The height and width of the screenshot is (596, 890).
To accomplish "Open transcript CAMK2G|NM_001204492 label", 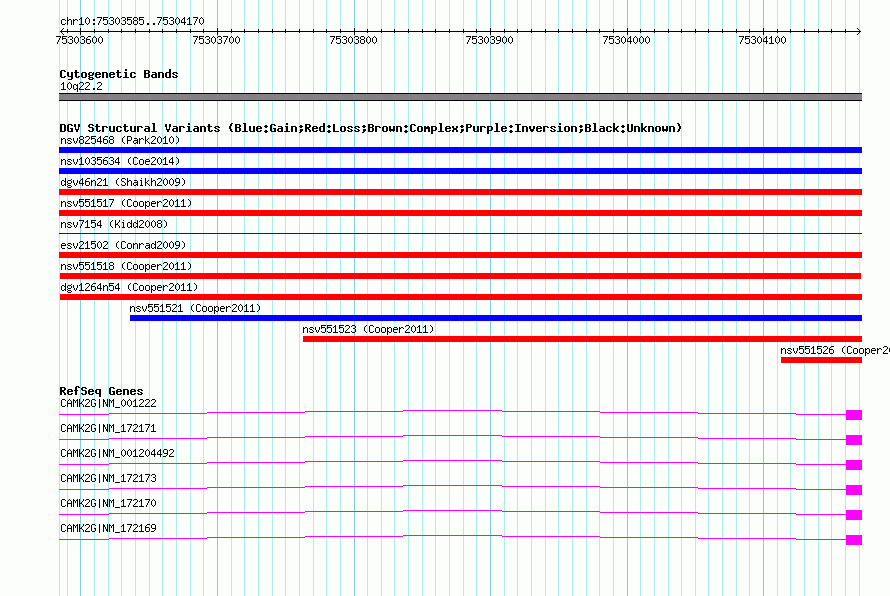I will point(117,454).
